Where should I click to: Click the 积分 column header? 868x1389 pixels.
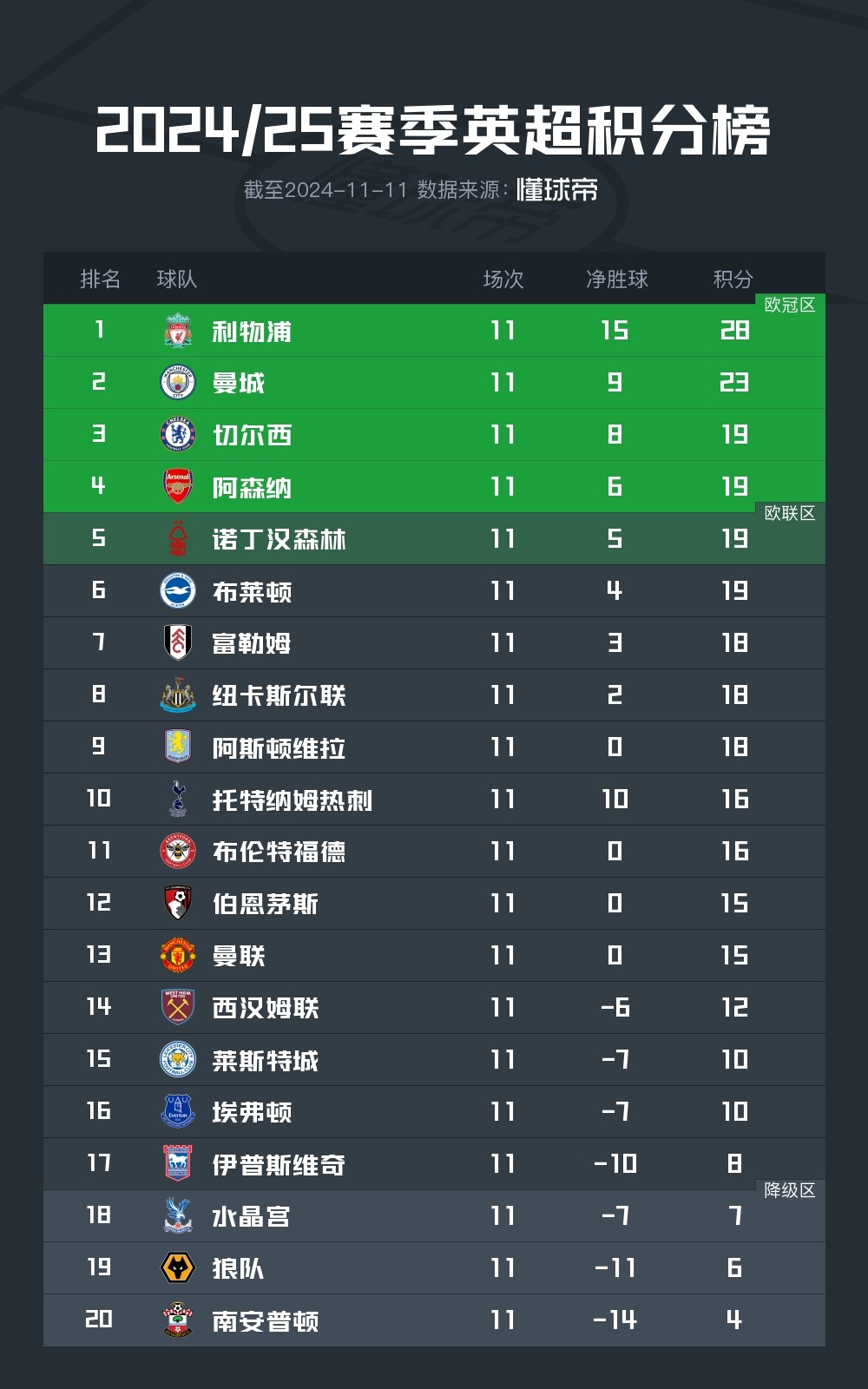pyautogui.click(x=733, y=279)
